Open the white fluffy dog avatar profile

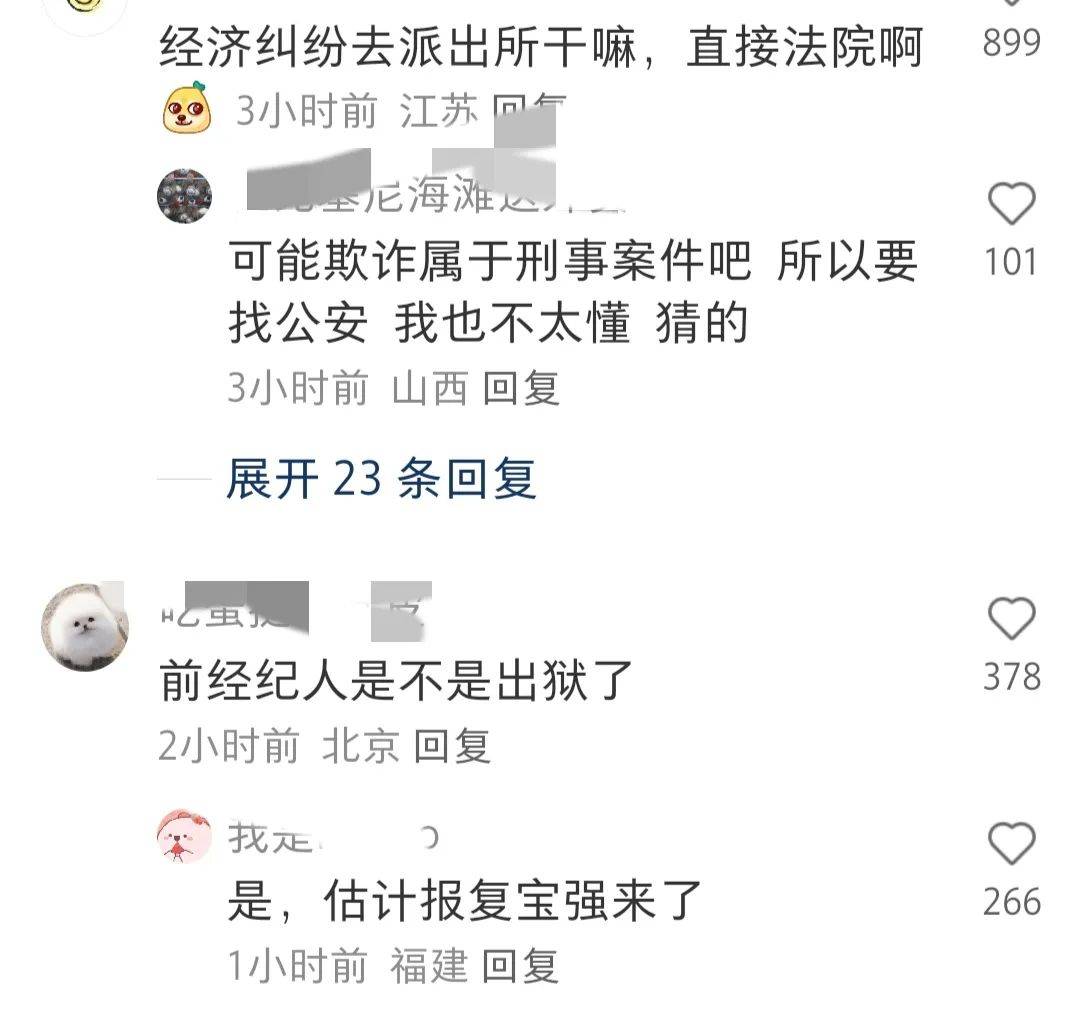click(85, 626)
